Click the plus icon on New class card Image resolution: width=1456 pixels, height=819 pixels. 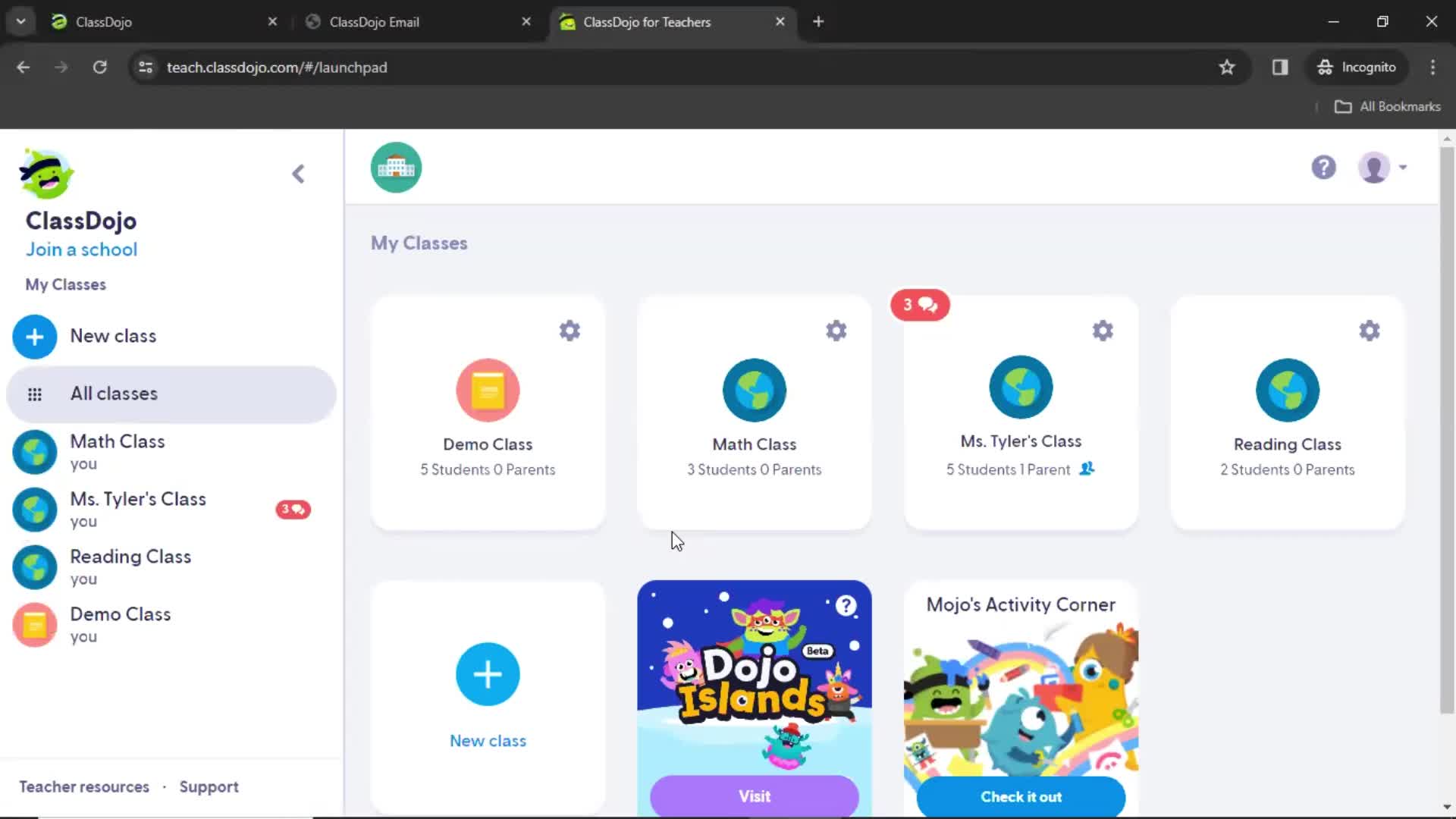click(x=488, y=674)
